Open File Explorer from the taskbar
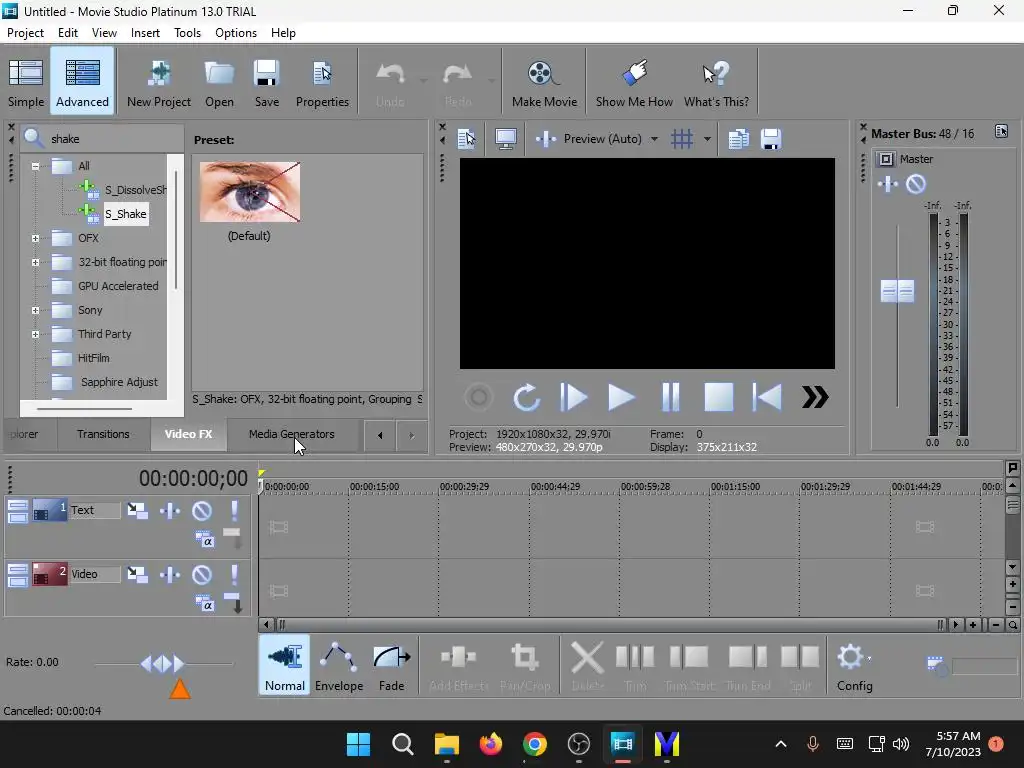Image resolution: width=1024 pixels, height=768 pixels. [447, 744]
